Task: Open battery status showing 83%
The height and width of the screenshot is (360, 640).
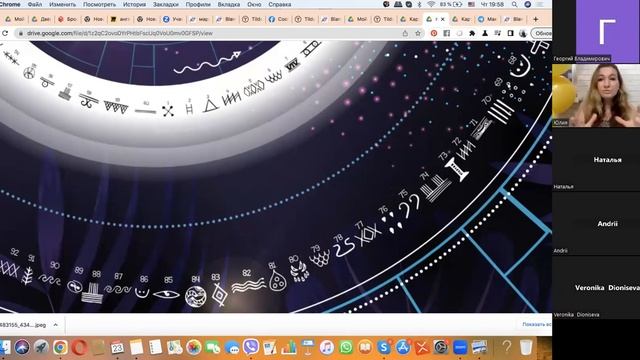Action: (x=450, y=4)
